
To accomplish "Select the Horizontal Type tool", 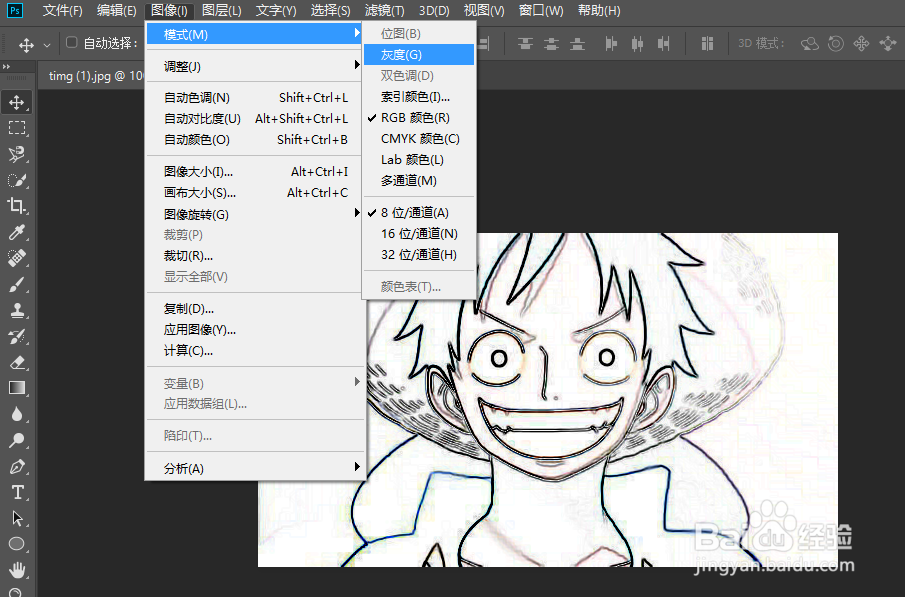I will click(x=17, y=492).
